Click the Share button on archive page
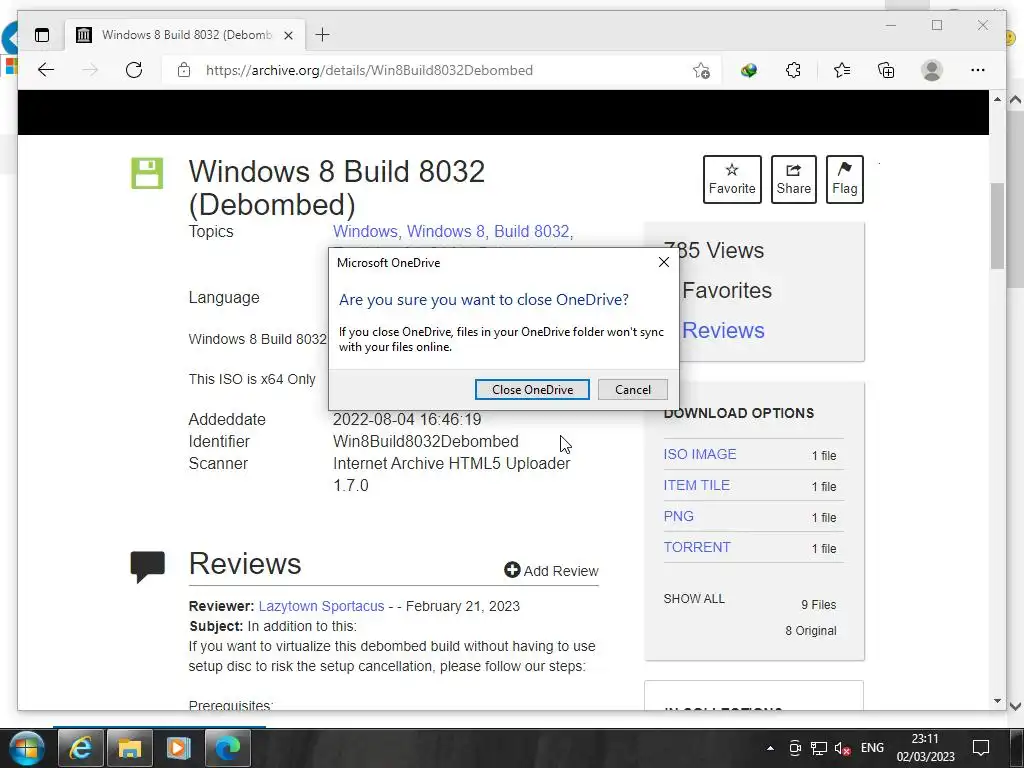Image resolution: width=1024 pixels, height=768 pixels. click(793, 180)
